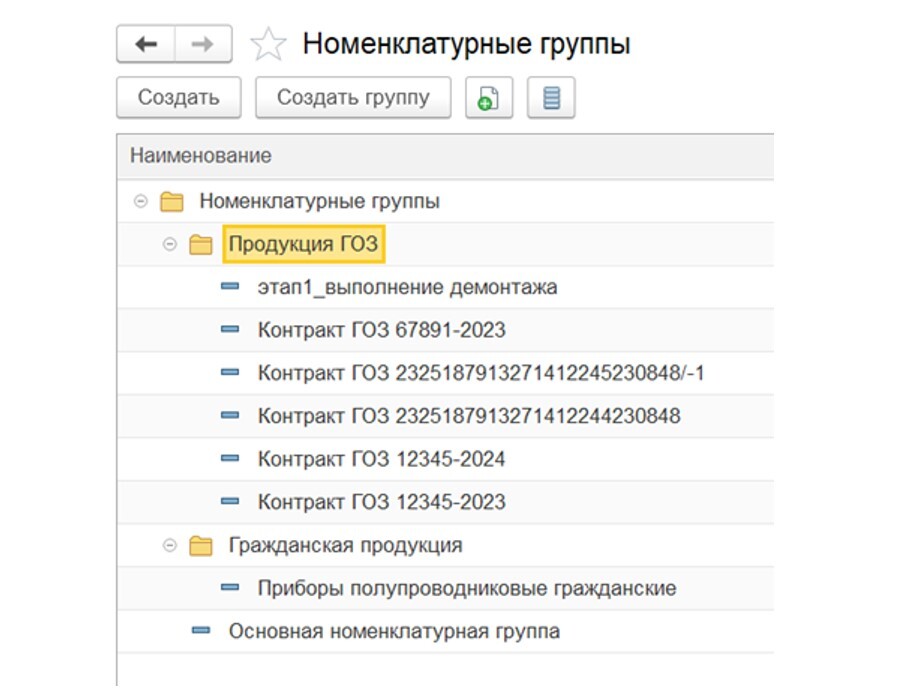Click the Создать button
This screenshot has width=918, height=689.
coord(179,97)
